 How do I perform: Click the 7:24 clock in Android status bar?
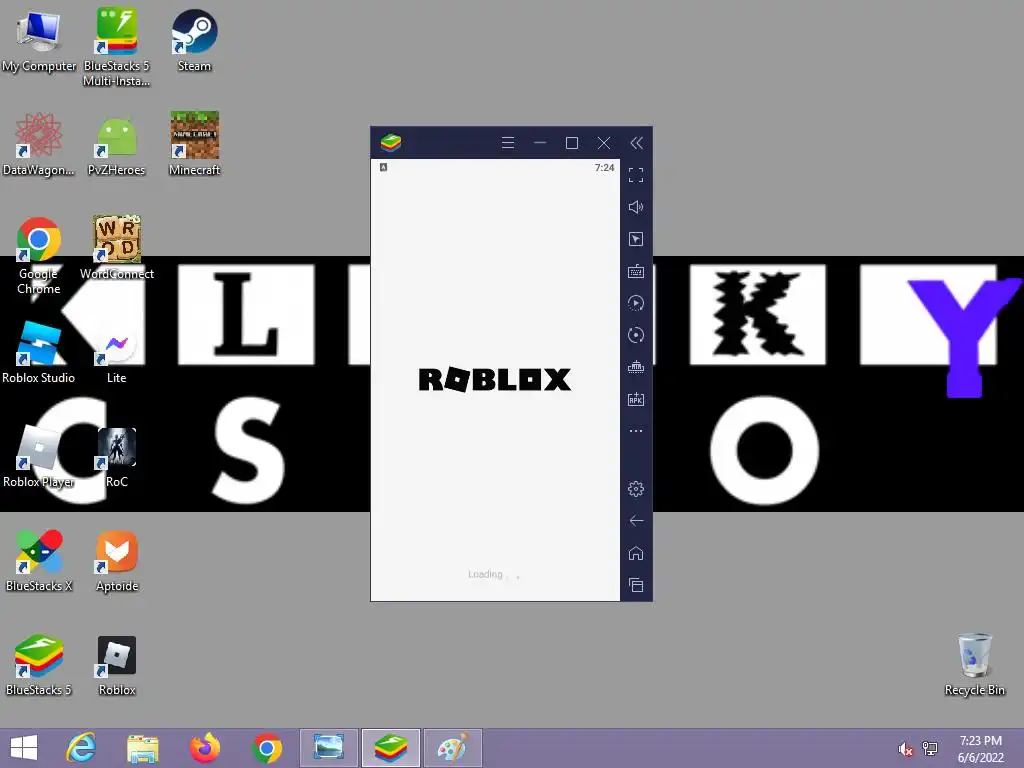point(605,168)
